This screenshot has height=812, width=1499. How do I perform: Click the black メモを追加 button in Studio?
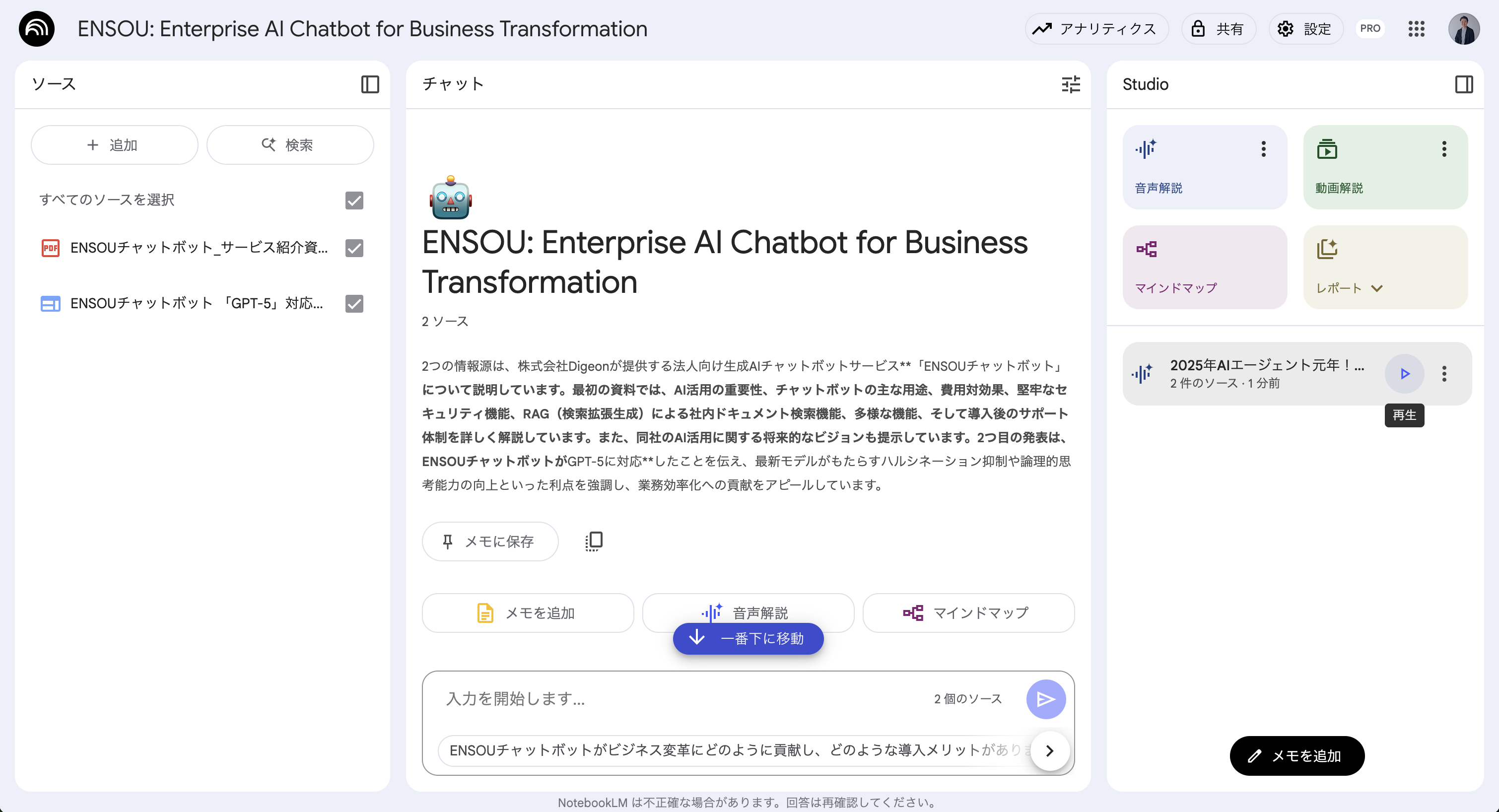tap(1297, 756)
